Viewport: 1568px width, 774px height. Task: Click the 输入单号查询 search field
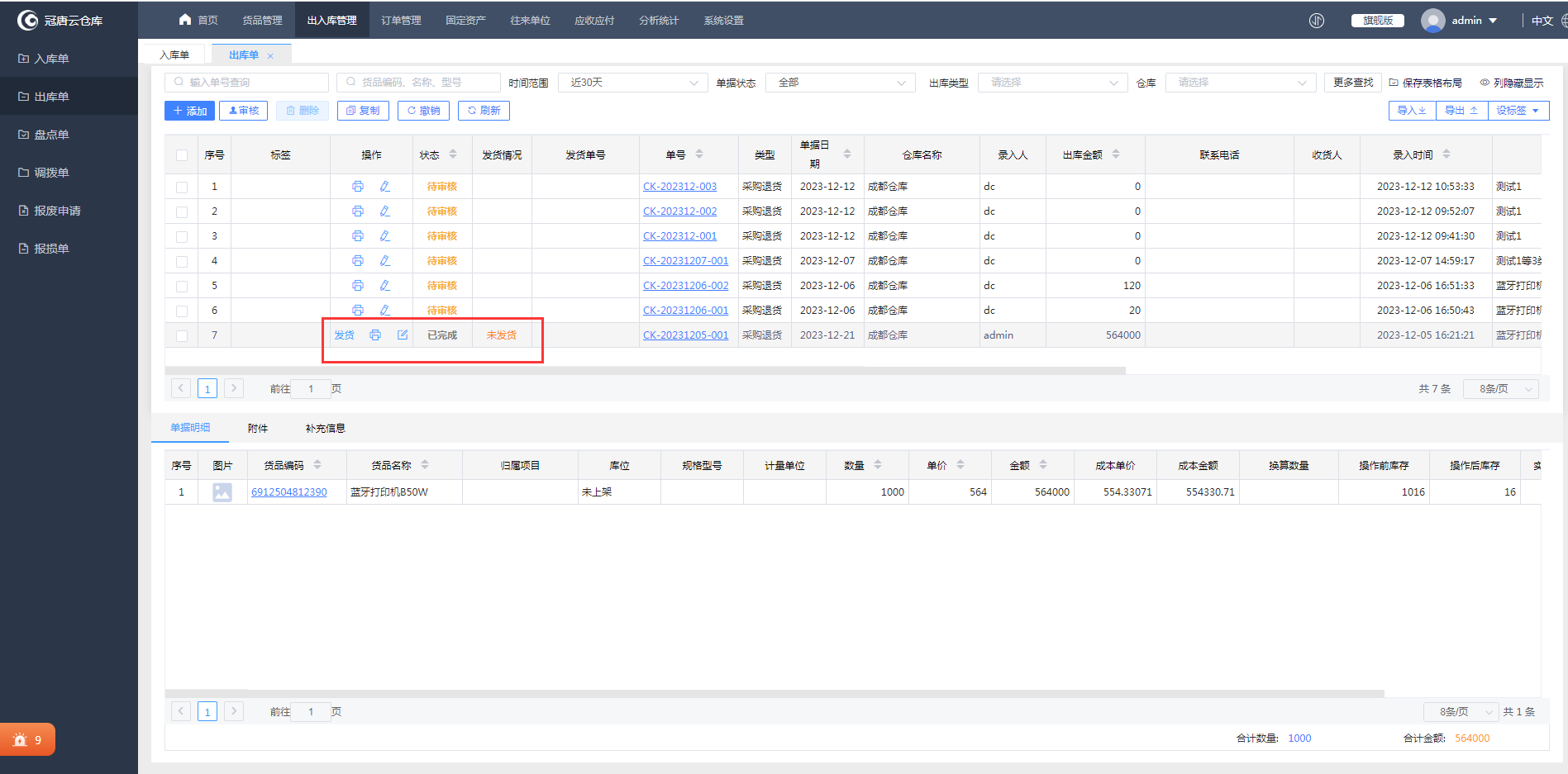[248, 83]
